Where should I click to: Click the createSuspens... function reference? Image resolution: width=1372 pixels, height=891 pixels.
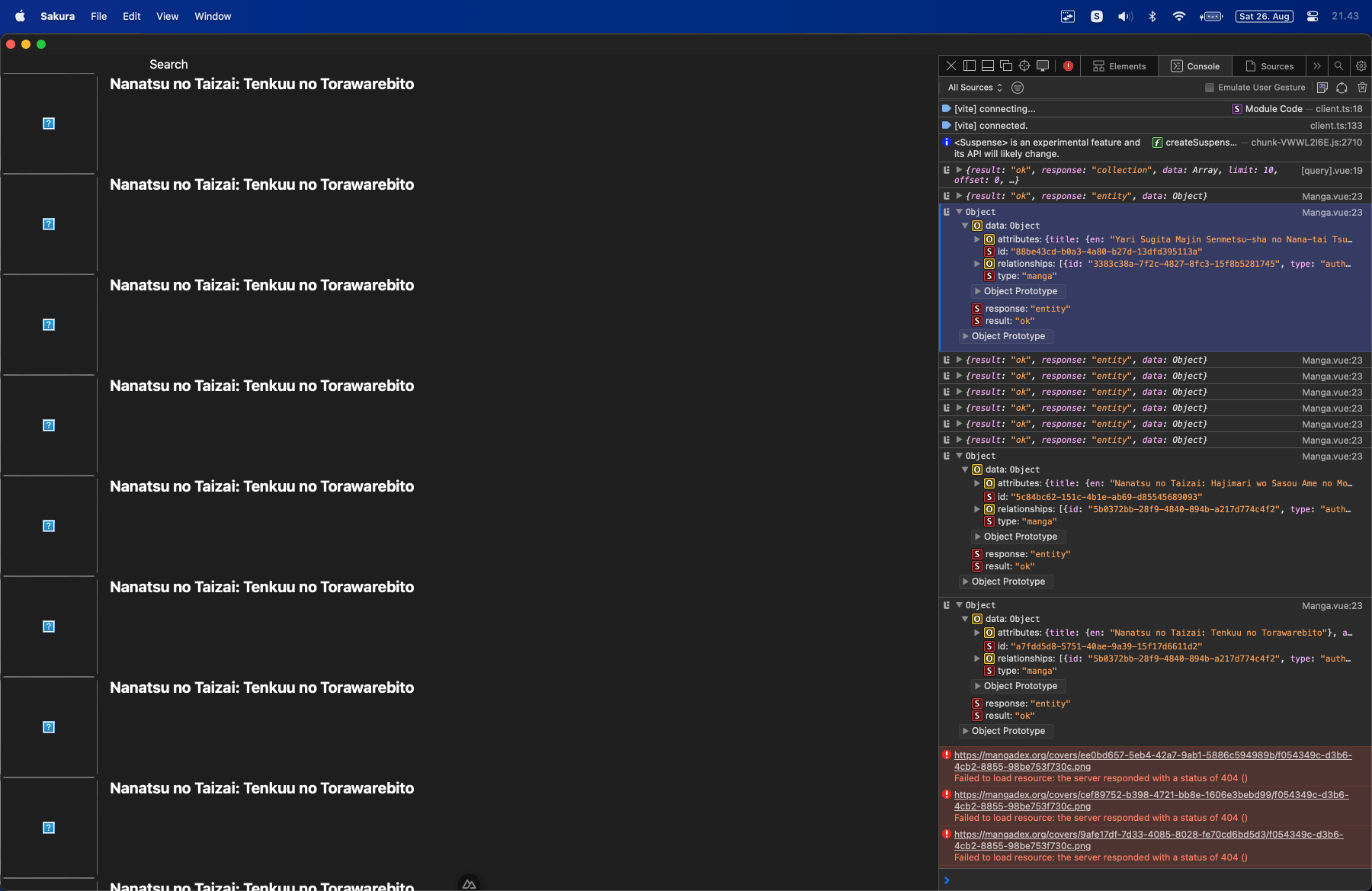coord(1194,143)
